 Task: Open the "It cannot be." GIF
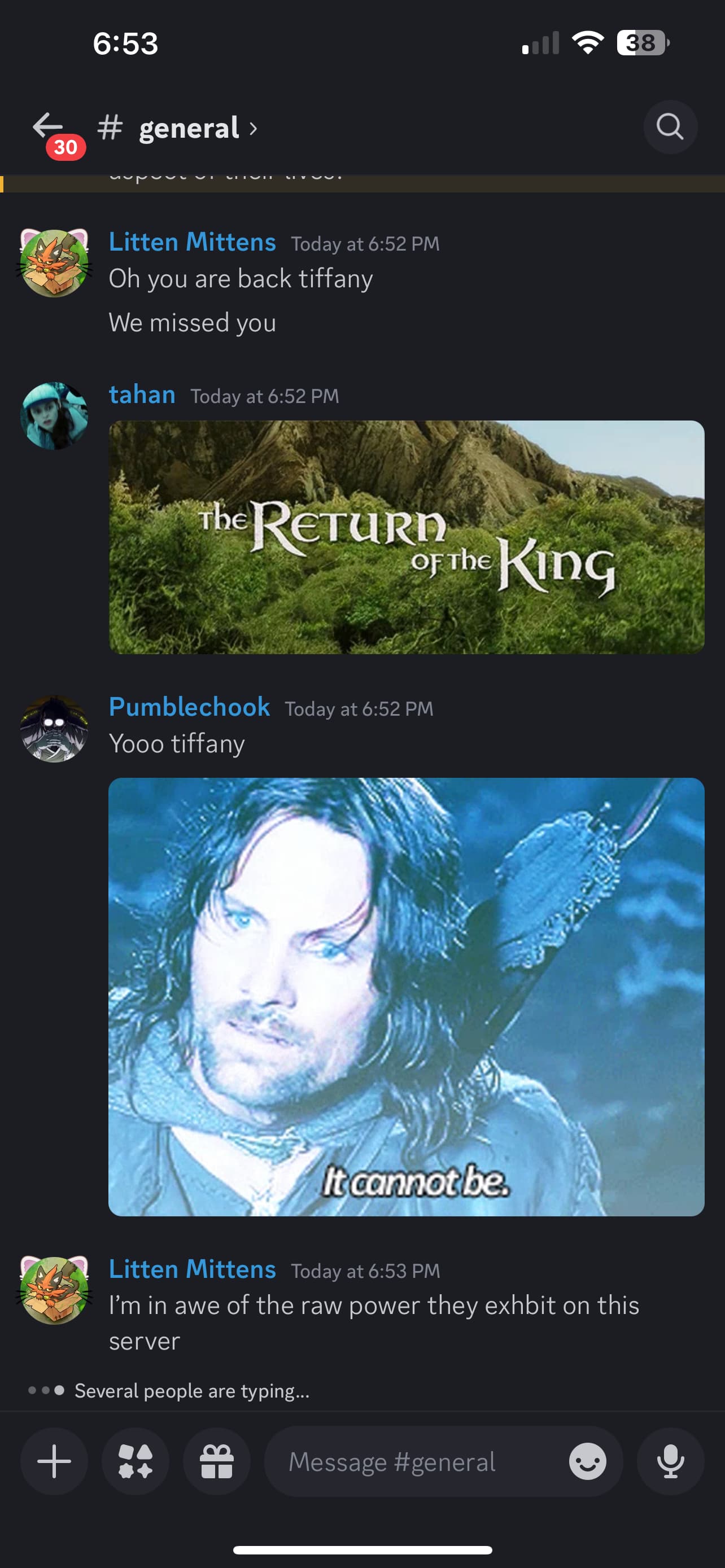(407, 997)
